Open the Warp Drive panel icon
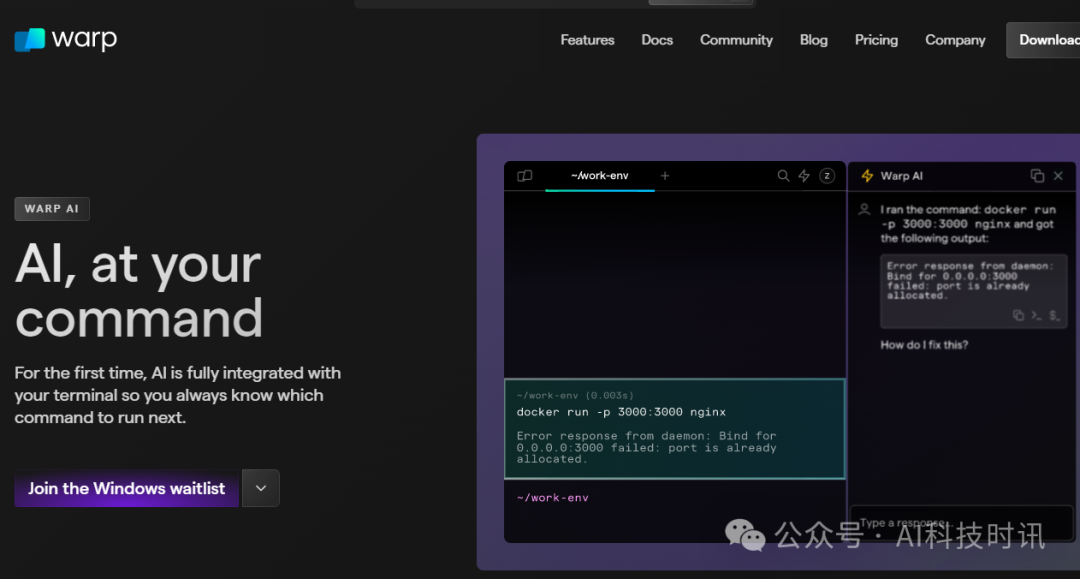 coord(524,176)
